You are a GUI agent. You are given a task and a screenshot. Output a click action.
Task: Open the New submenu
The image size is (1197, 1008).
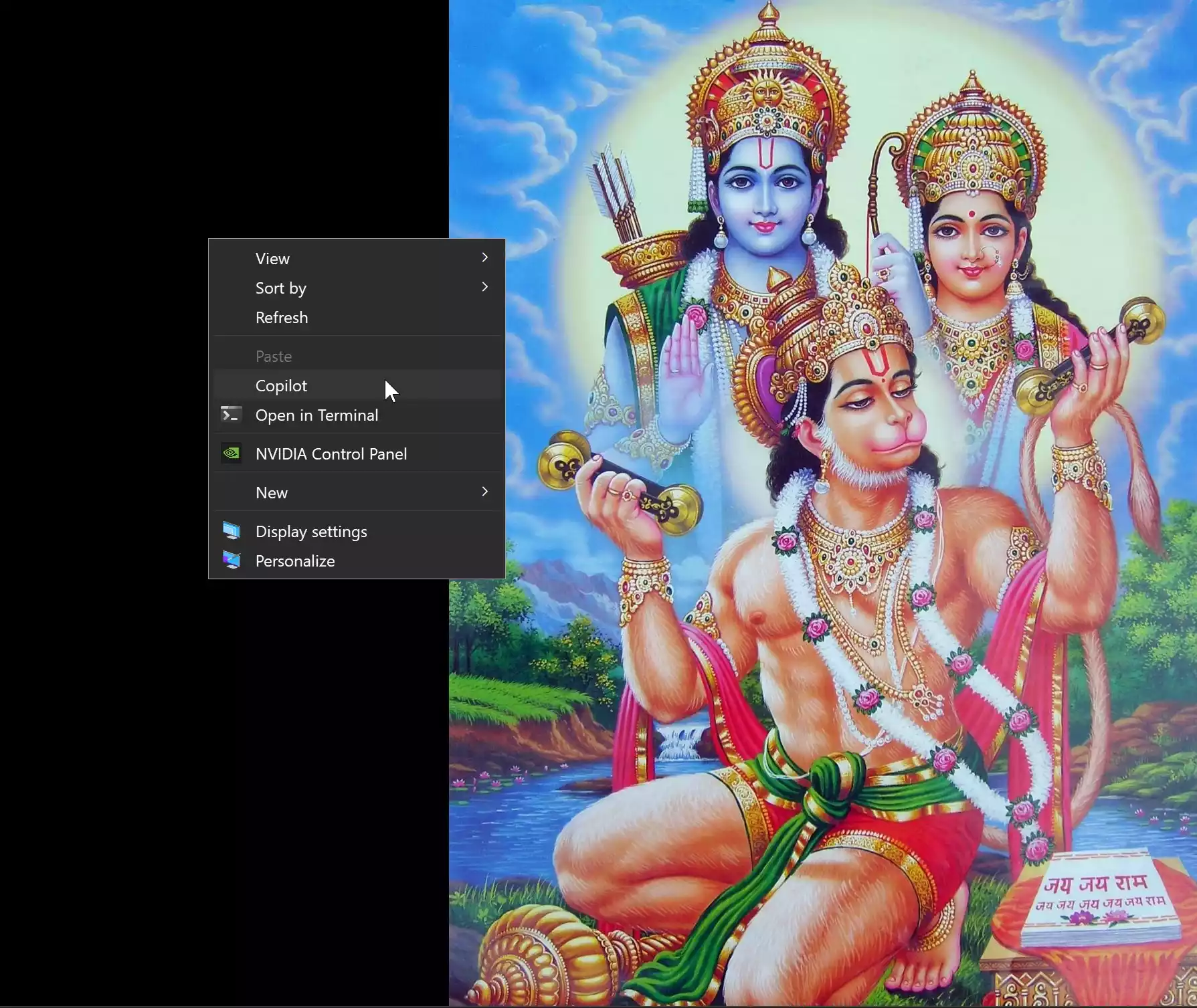click(357, 493)
